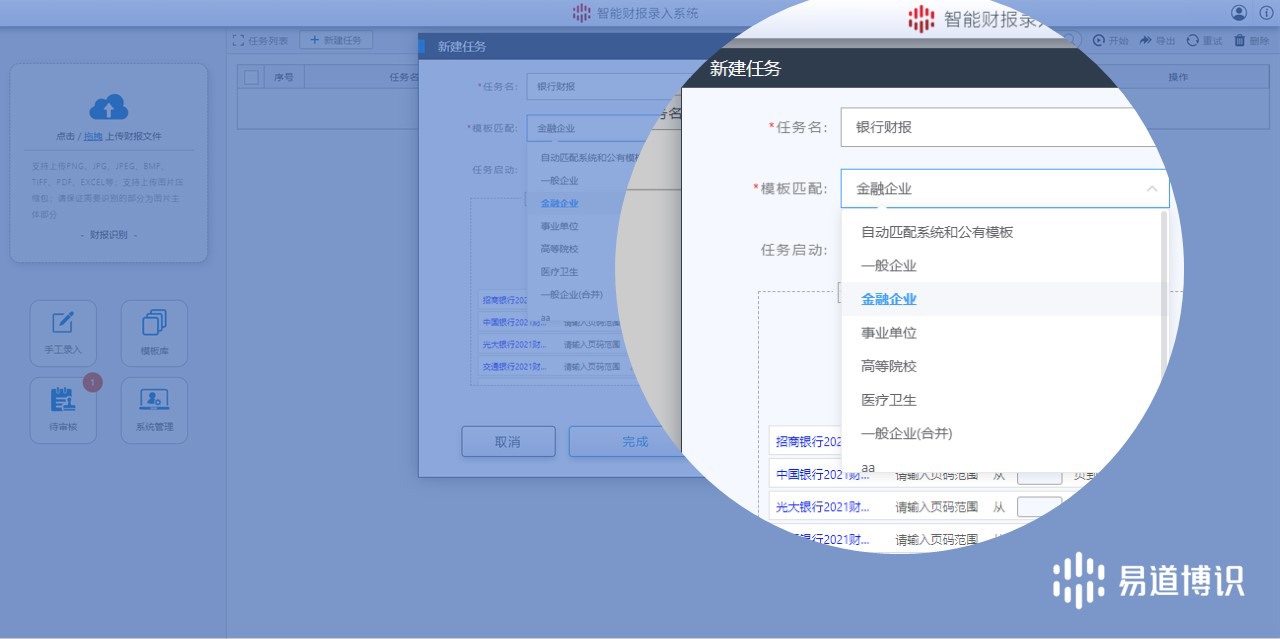Open the 模板库 template library
The width and height of the screenshot is (1280, 639).
point(154,333)
